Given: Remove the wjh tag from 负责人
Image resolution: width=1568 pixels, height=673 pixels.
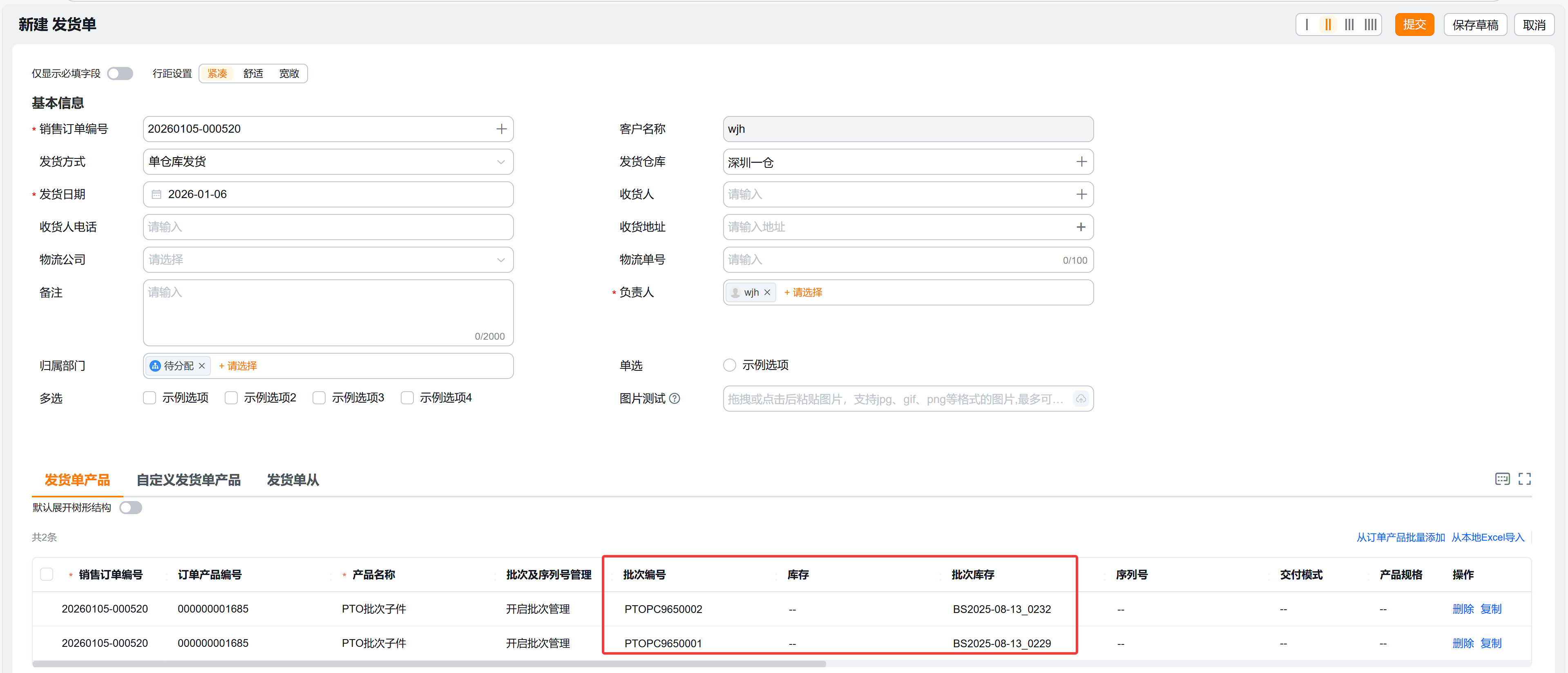Looking at the screenshot, I should point(768,292).
